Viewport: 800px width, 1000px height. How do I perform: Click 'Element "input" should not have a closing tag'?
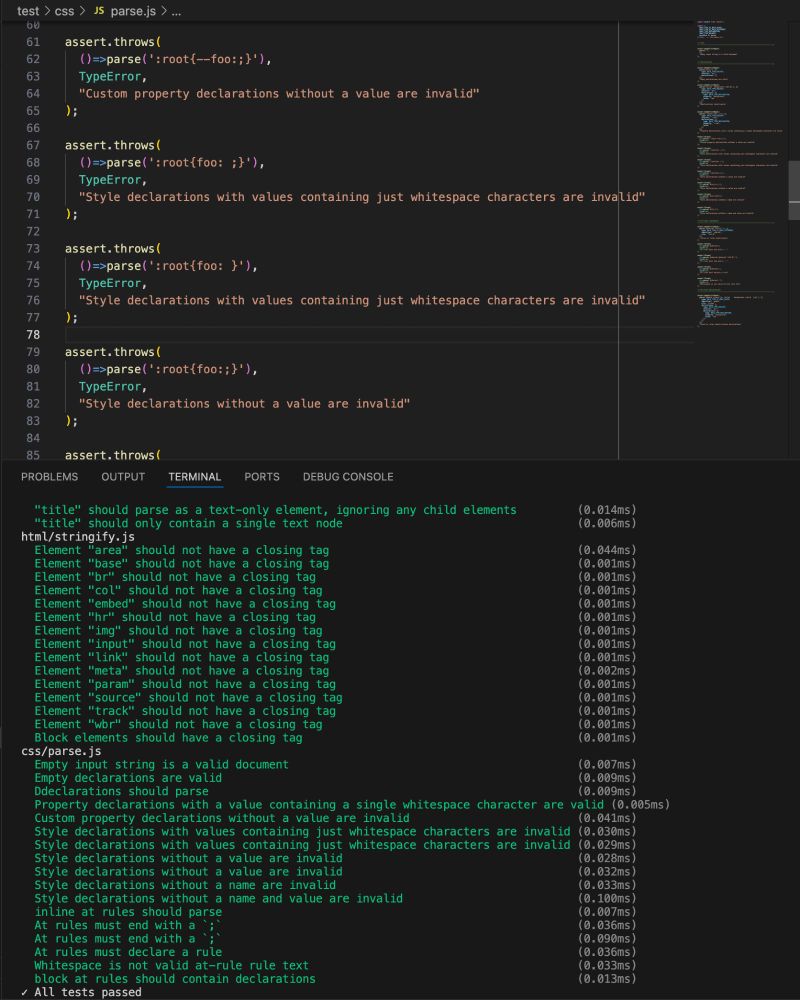[x=185, y=644]
